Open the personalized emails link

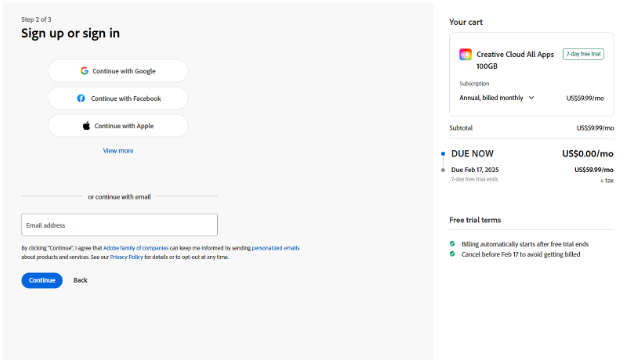click(276, 248)
